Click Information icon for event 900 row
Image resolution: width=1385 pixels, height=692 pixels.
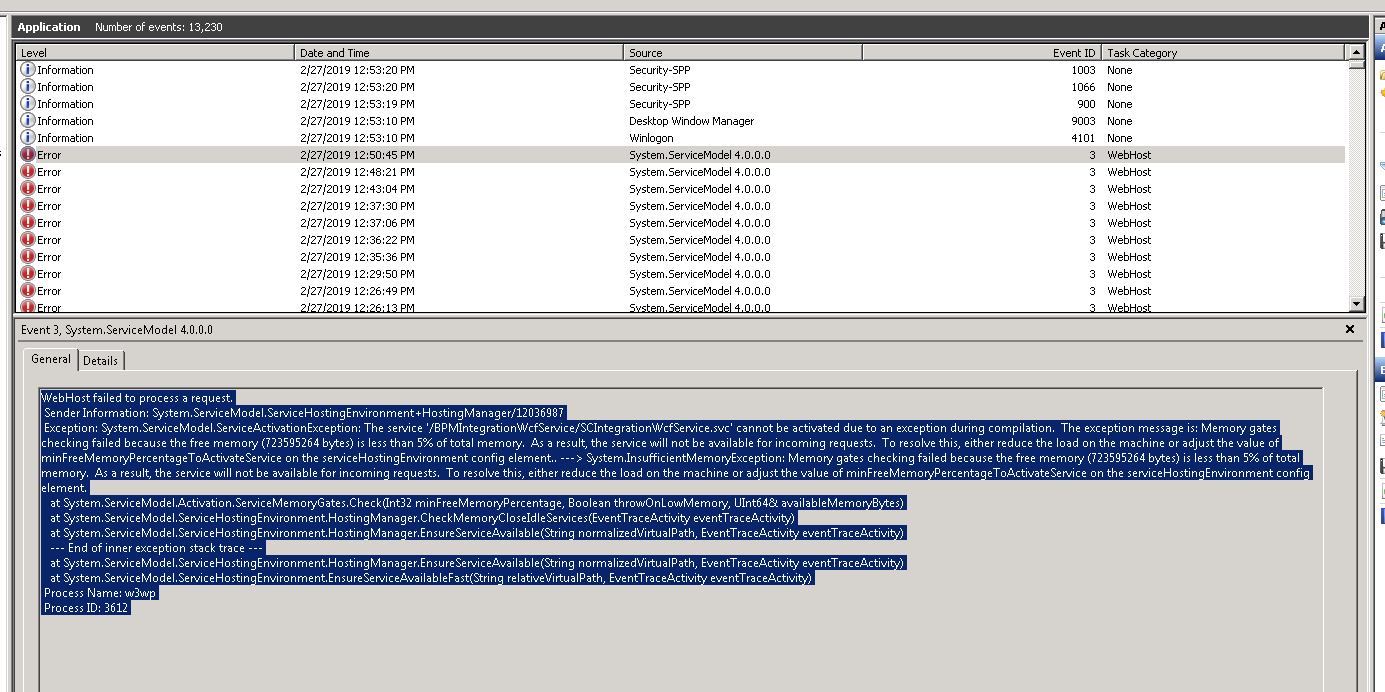click(x=28, y=104)
